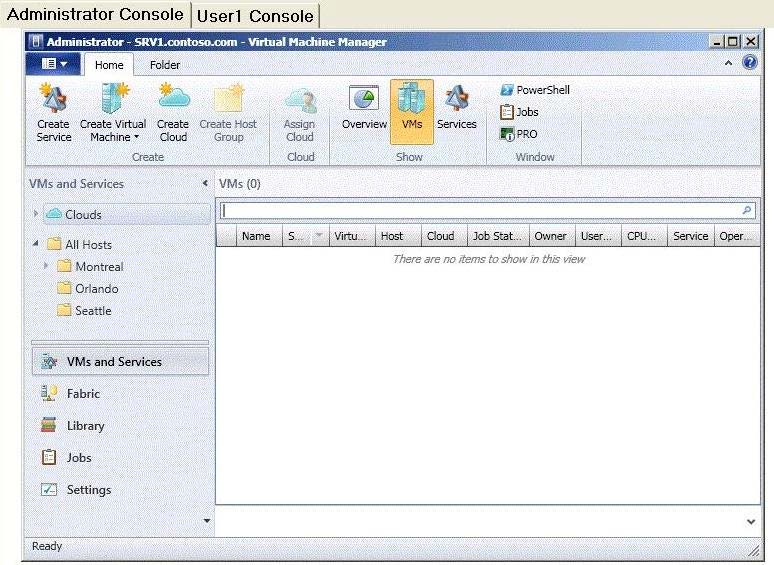Minimize the ribbon with caret arrow

tap(728, 63)
